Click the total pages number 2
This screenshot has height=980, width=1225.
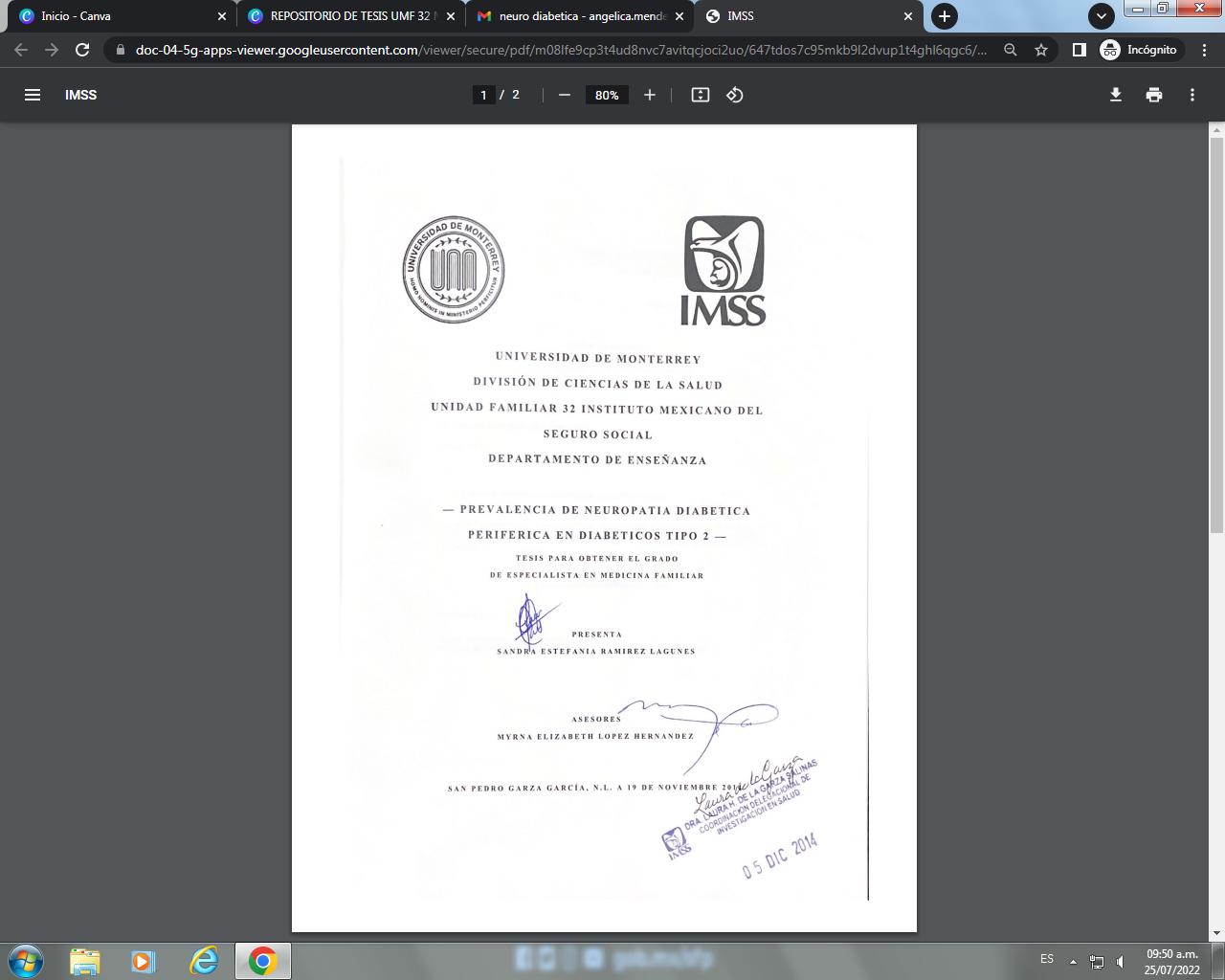coord(516,95)
